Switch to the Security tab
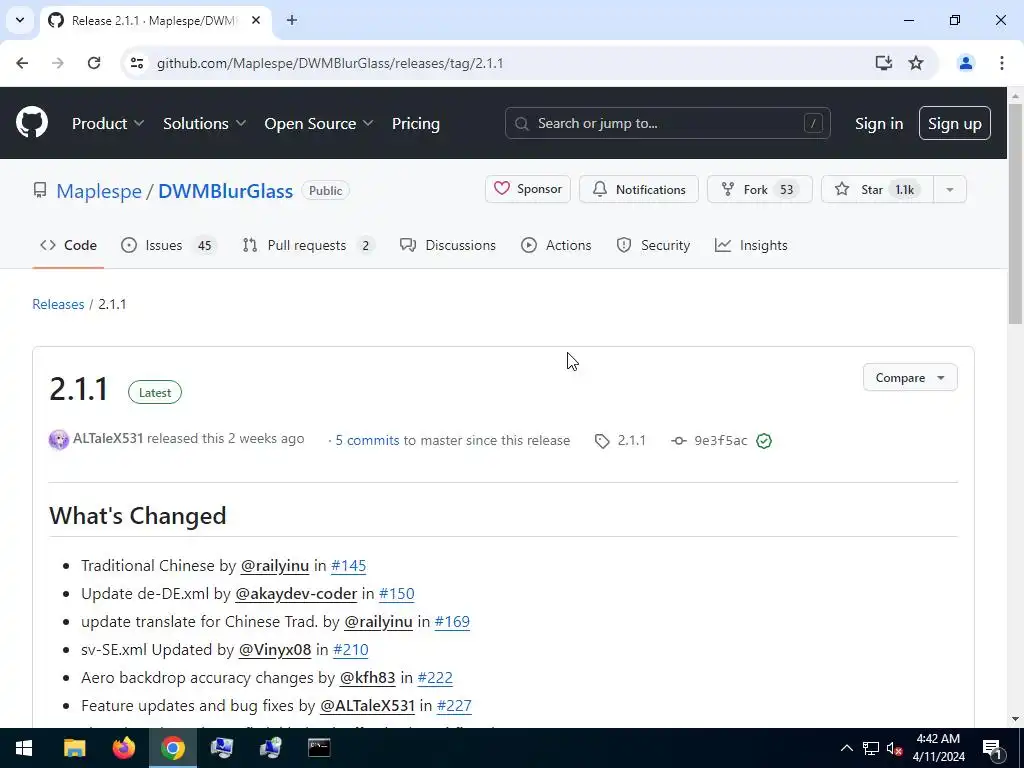Viewport: 1024px width, 768px height. point(653,245)
